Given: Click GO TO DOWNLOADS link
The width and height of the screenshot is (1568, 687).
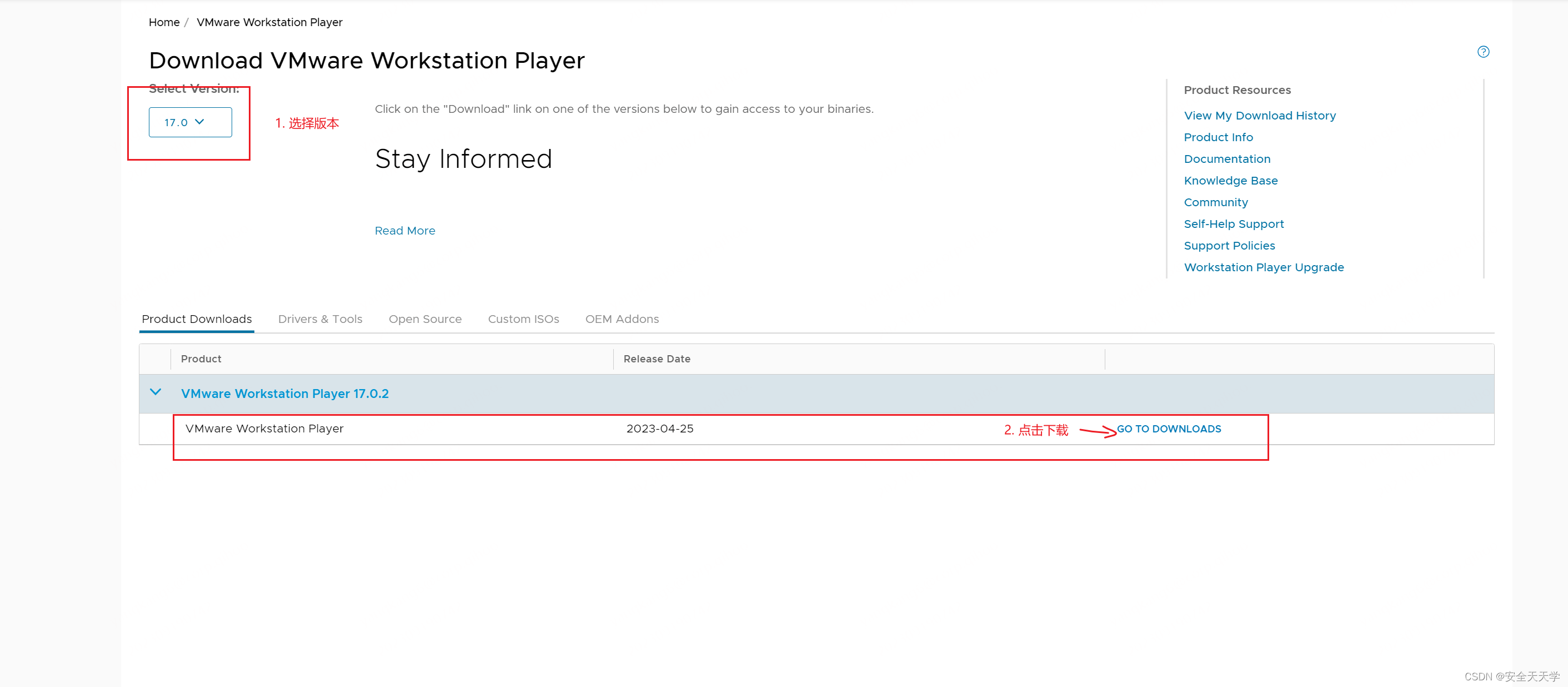Looking at the screenshot, I should (x=1169, y=429).
